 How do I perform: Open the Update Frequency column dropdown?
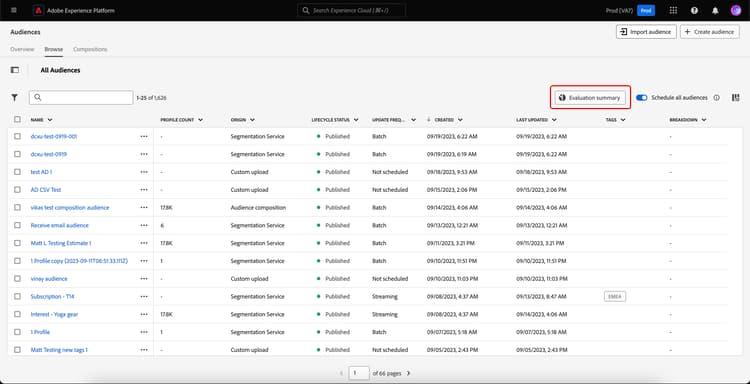pos(413,120)
